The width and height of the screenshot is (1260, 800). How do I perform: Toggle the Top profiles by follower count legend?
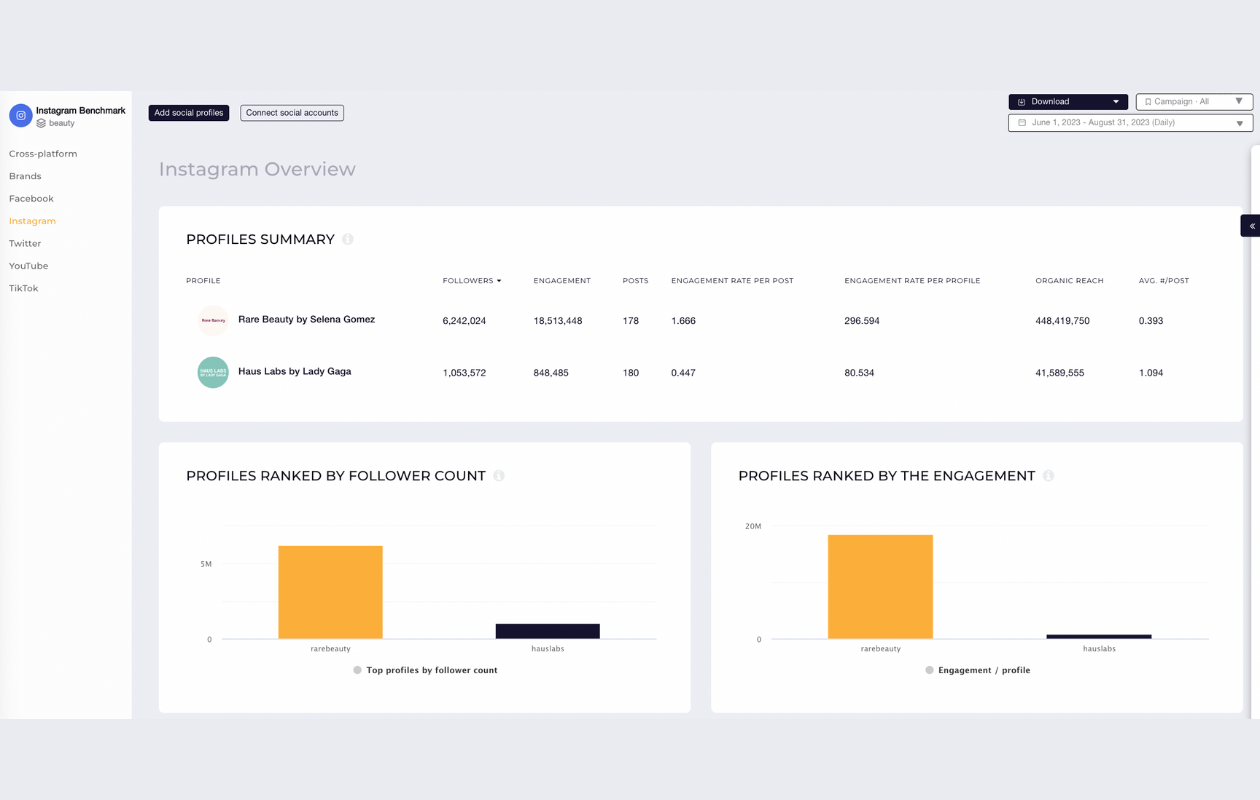click(425, 670)
